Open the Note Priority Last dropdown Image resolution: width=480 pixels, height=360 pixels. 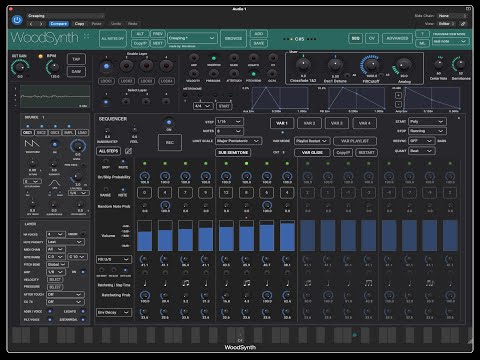point(65,242)
